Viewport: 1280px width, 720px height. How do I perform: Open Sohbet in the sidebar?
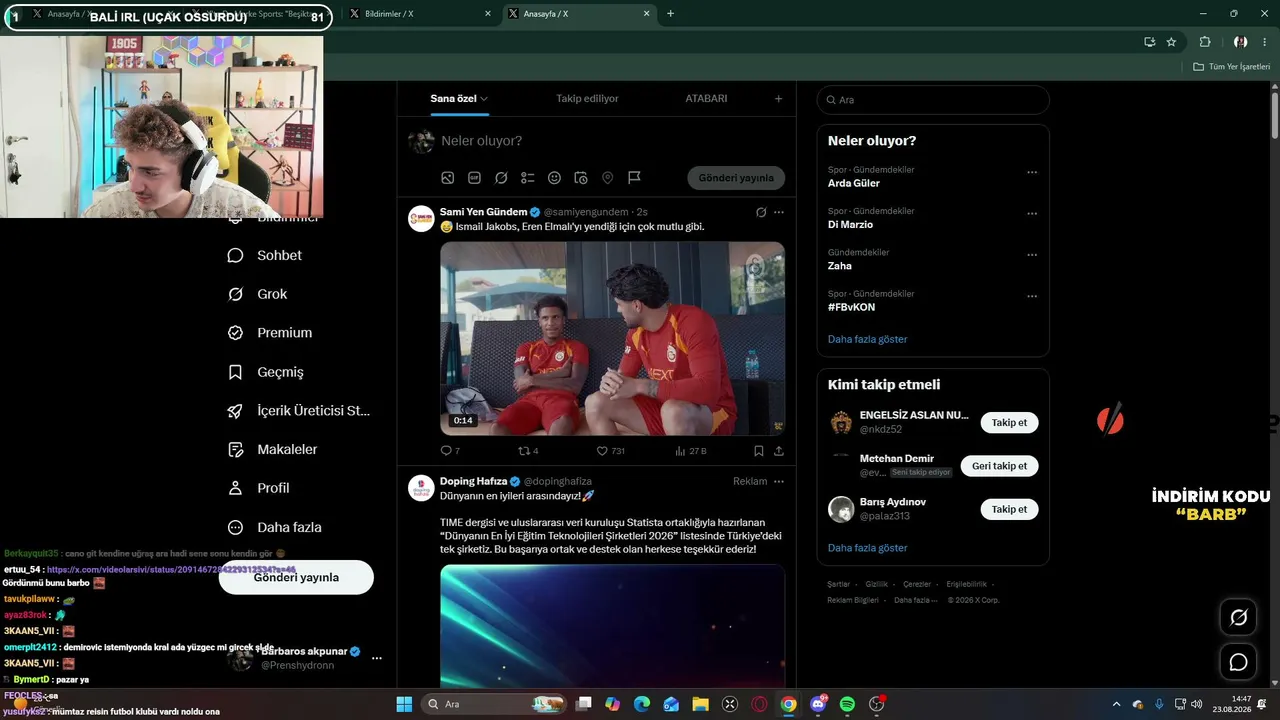tap(265, 255)
